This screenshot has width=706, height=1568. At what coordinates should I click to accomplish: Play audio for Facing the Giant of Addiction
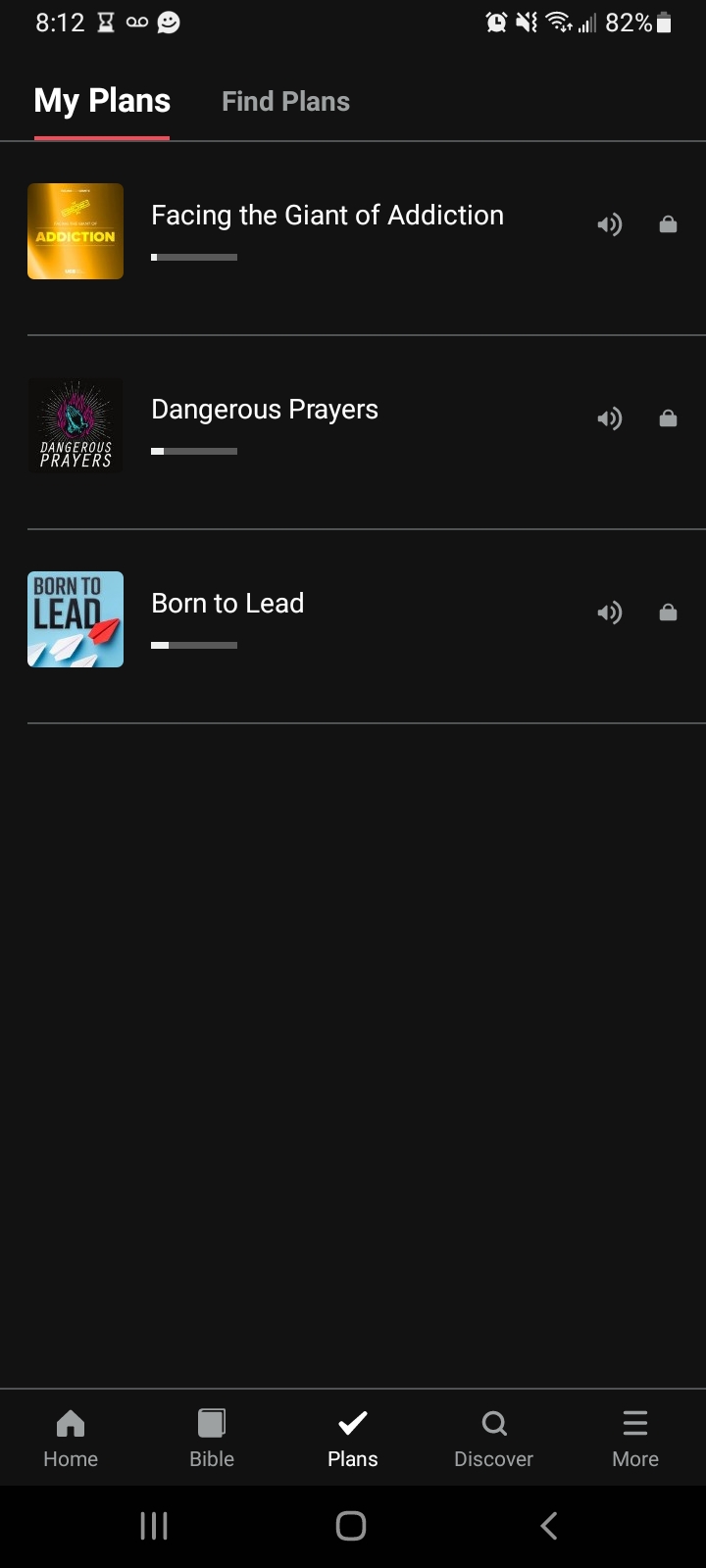point(609,225)
